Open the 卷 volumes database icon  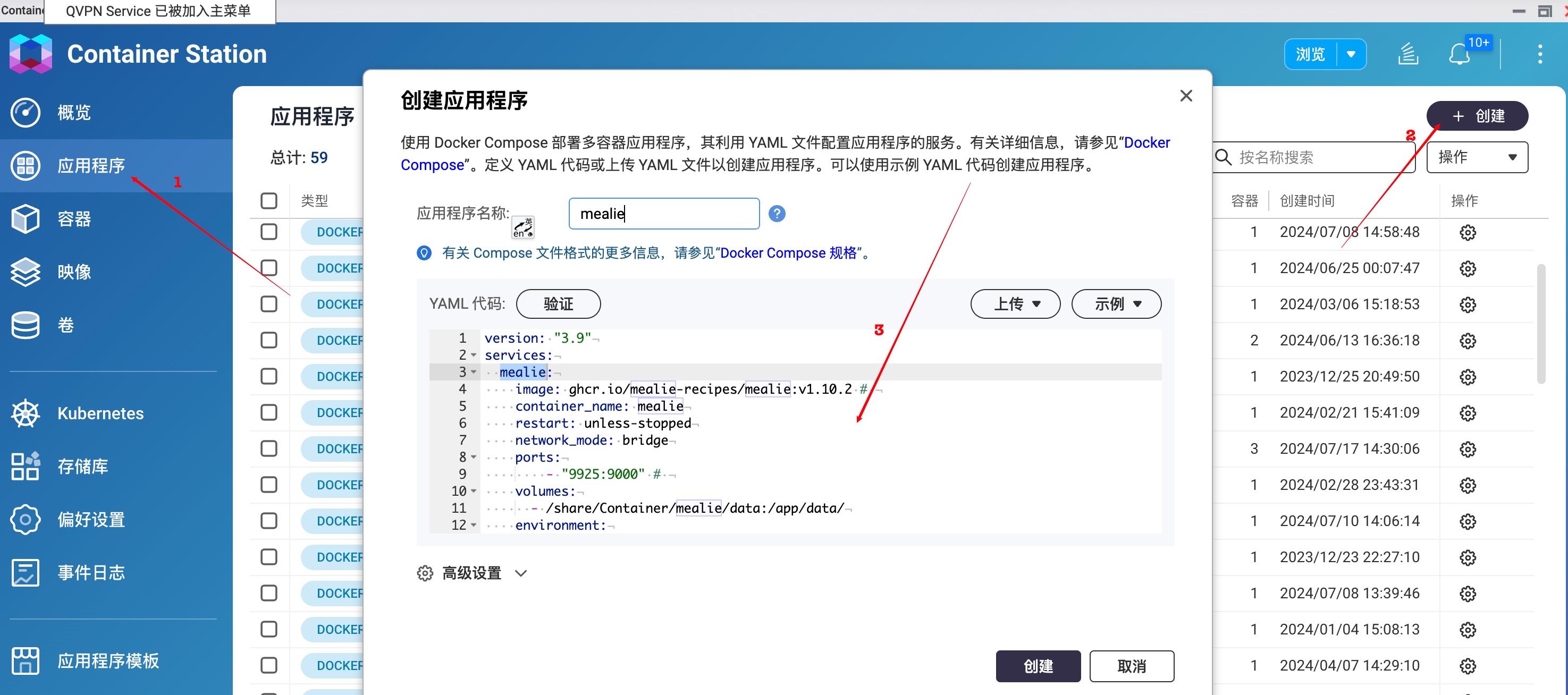coord(26,325)
